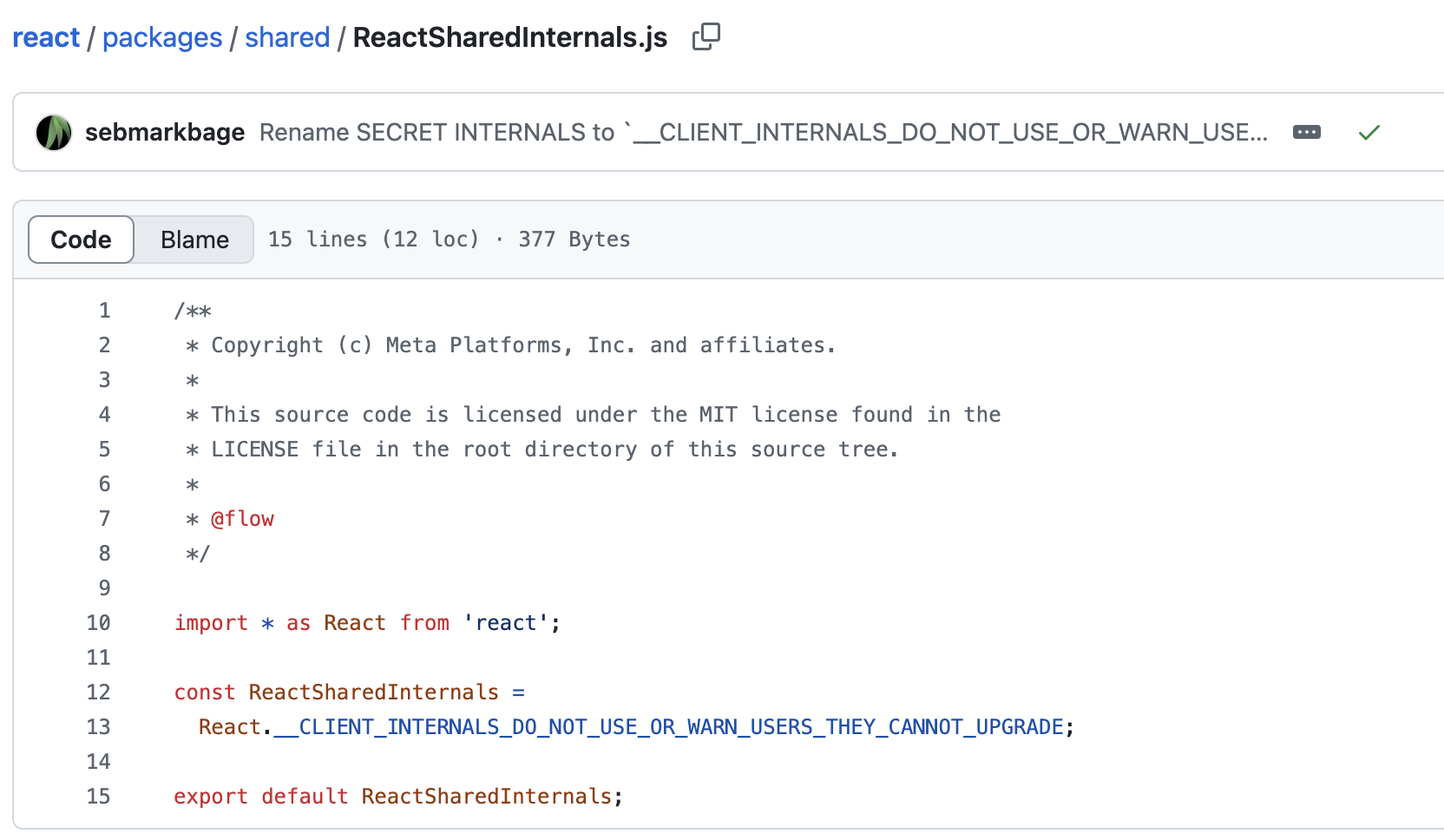Open the react repository breadcrumb link
This screenshot has height=840, width=1444.
click(x=46, y=37)
